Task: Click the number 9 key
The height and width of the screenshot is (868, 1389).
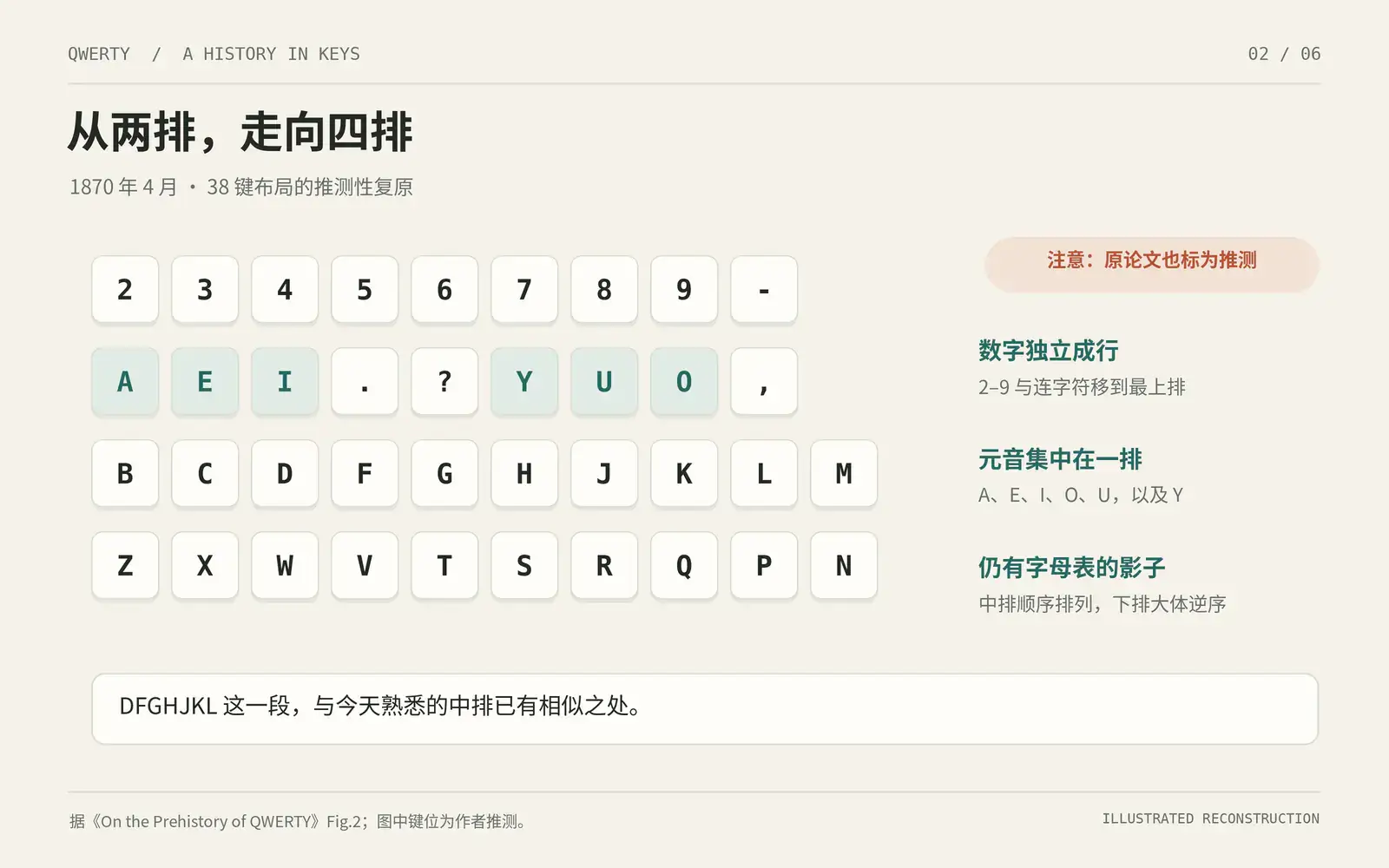Action: [684, 289]
